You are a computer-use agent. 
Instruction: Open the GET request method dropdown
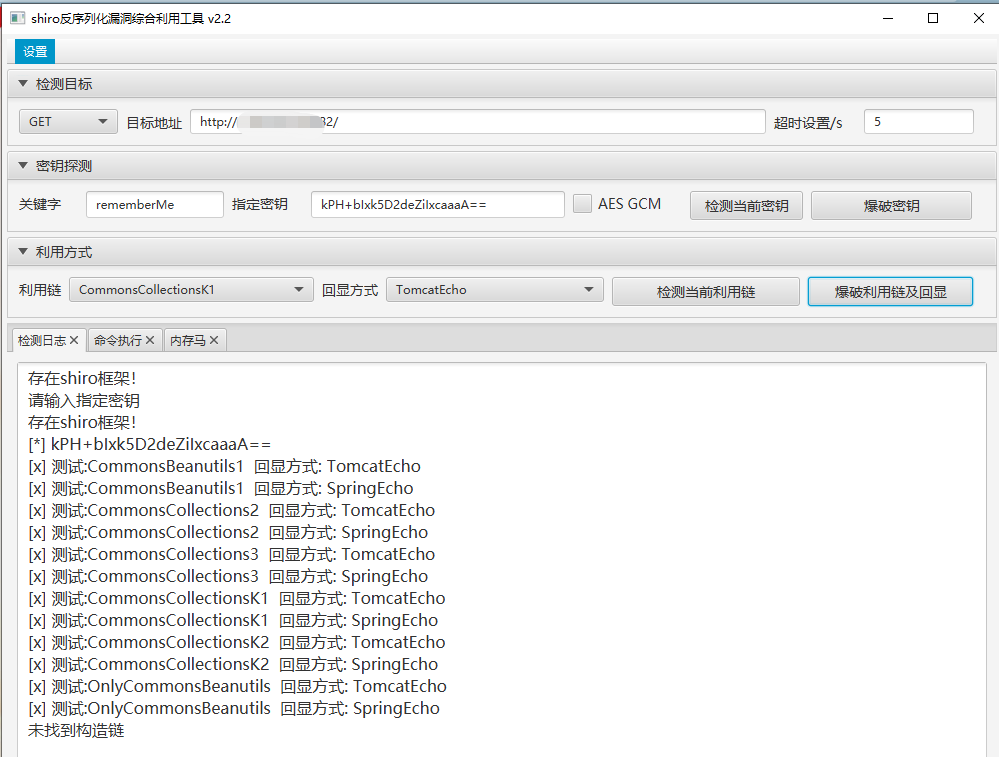tap(68, 122)
